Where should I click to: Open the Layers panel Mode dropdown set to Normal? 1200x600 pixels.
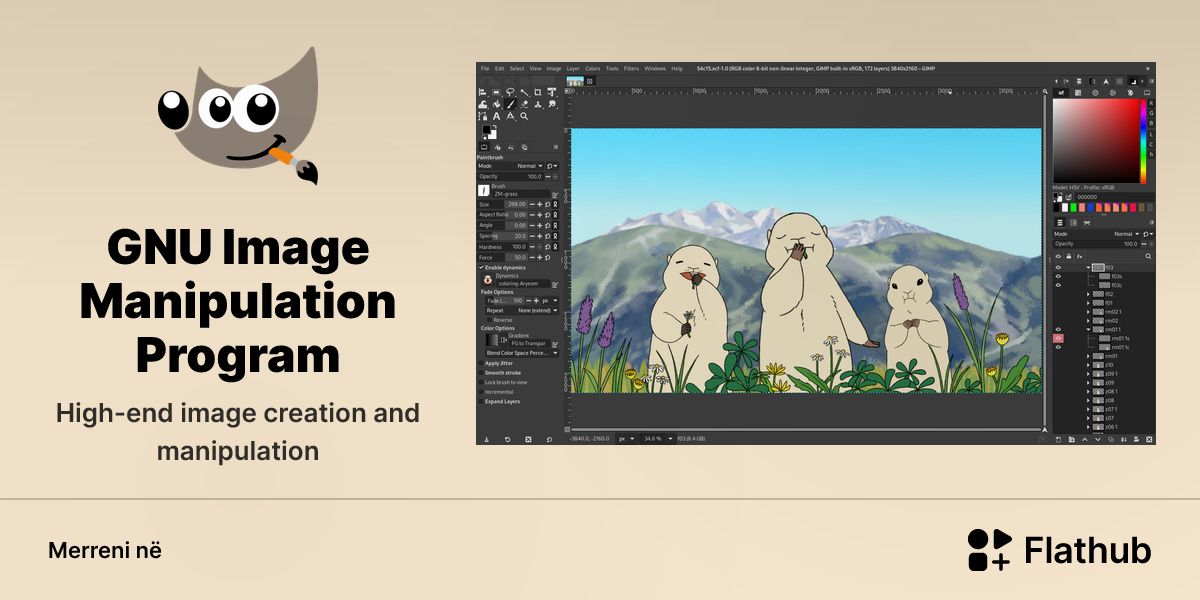tap(1098, 234)
